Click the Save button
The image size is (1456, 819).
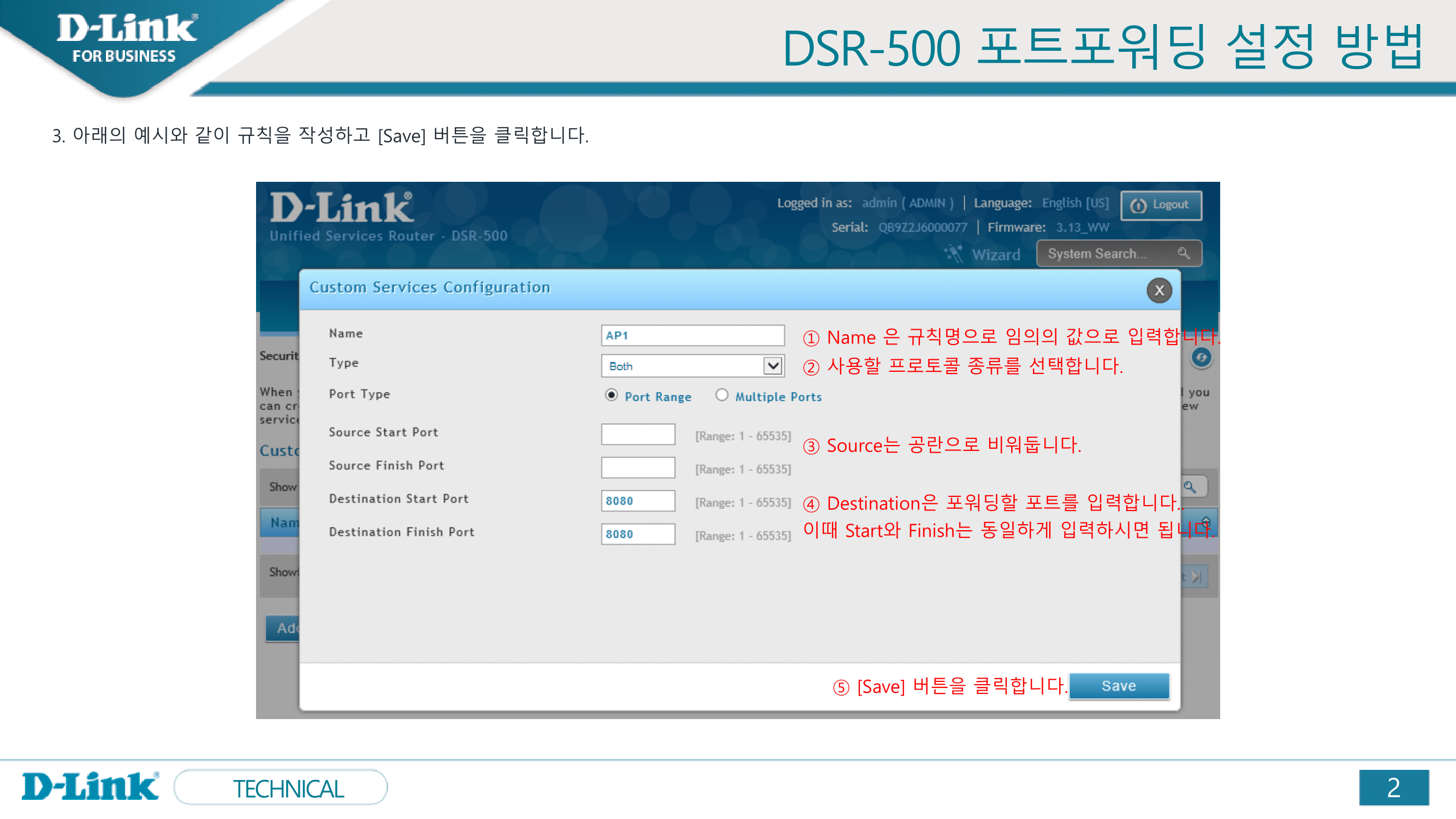coord(1119,686)
